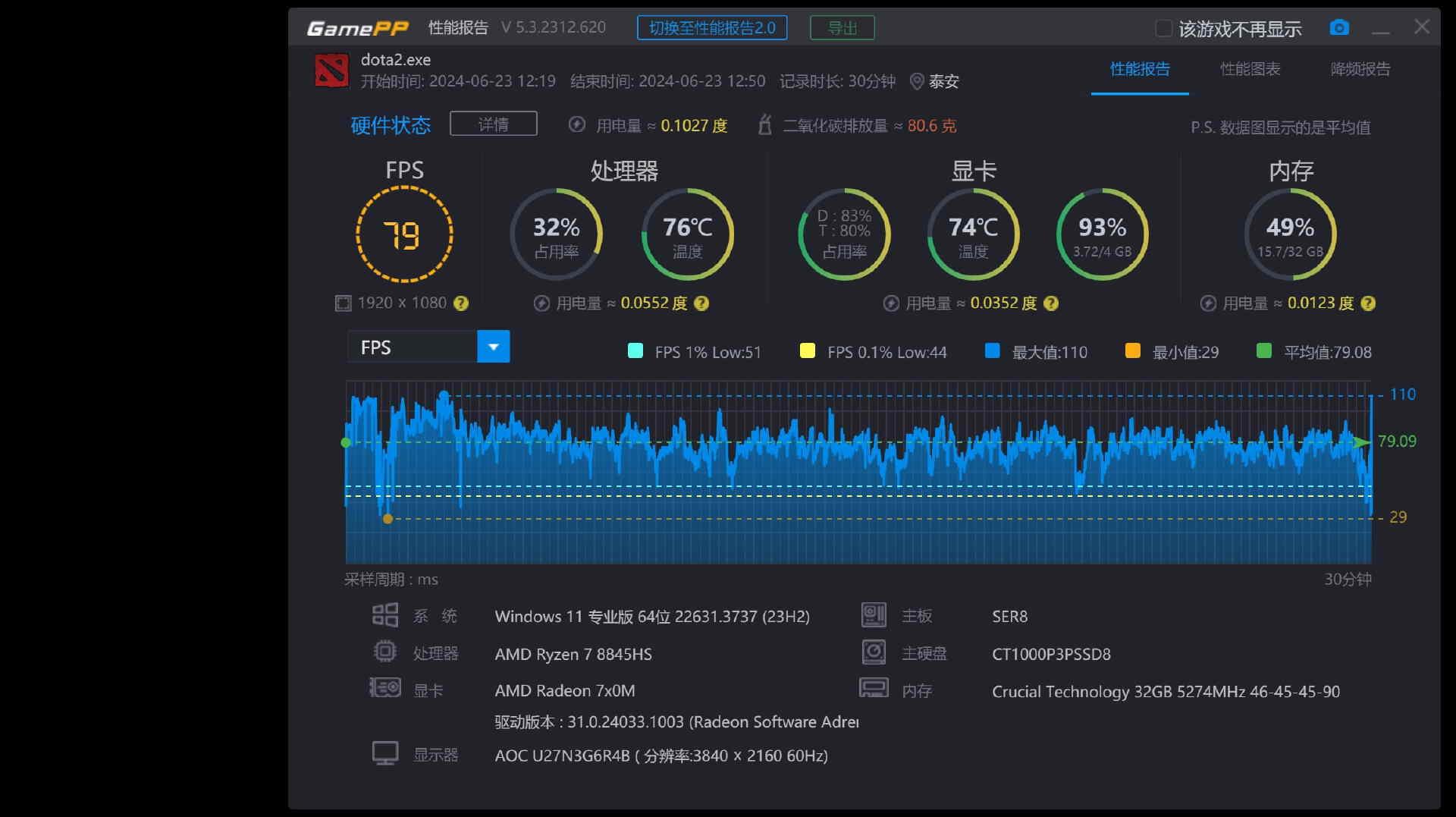Click the Dota 2 game icon
Image resolution: width=1456 pixels, height=817 pixels.
coord(331,71)
